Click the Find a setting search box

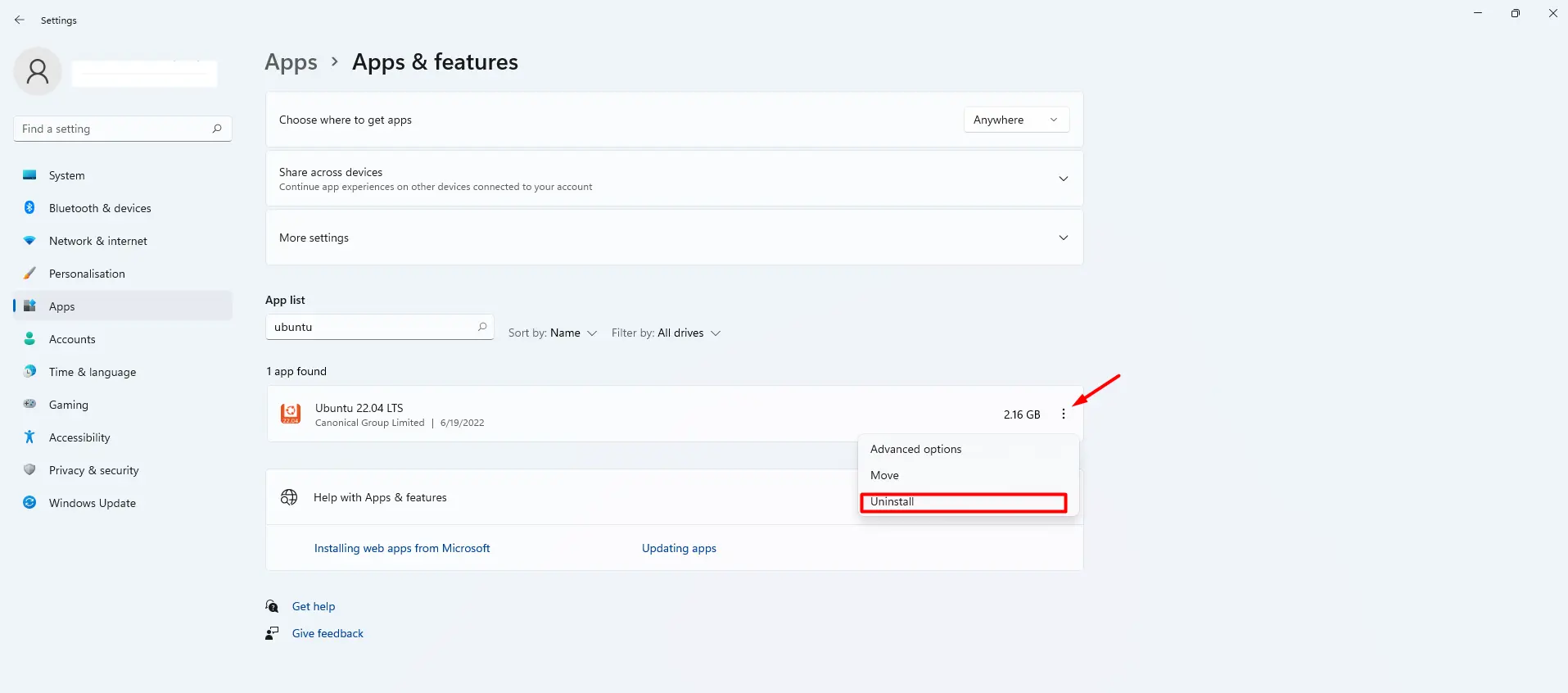[x=123, y=129]
